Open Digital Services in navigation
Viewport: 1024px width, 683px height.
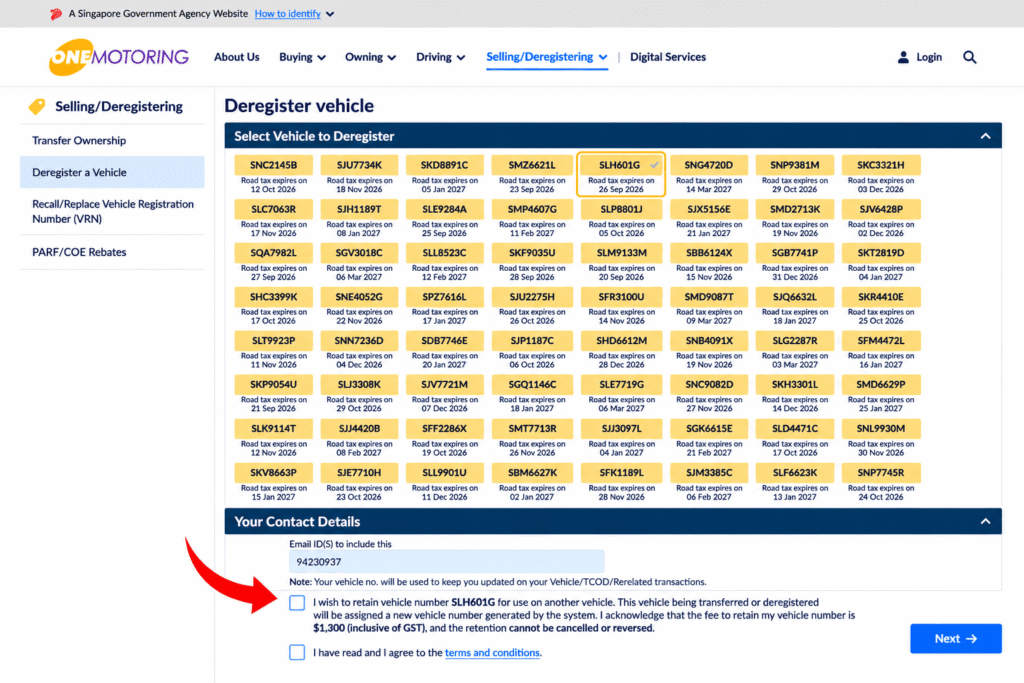tap(667, 57)
